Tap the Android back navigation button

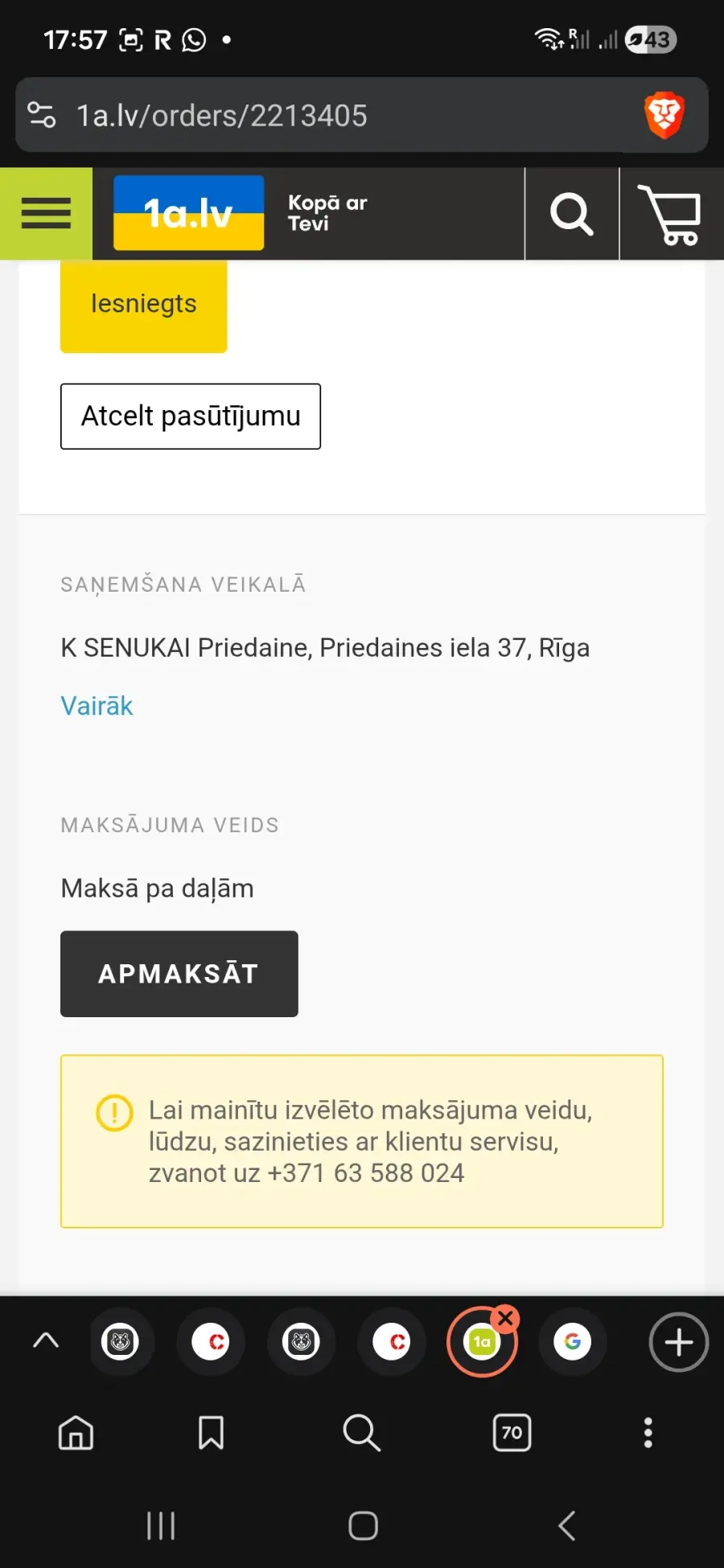click(566, 1525)
